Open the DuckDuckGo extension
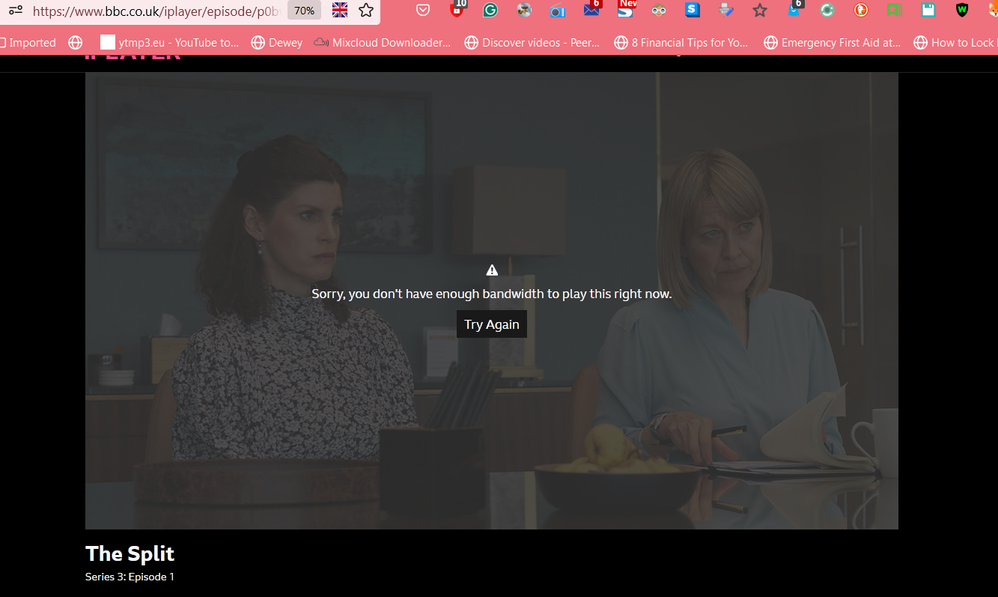This screenshot has width=998, height=597. click(x=861, y=10)
